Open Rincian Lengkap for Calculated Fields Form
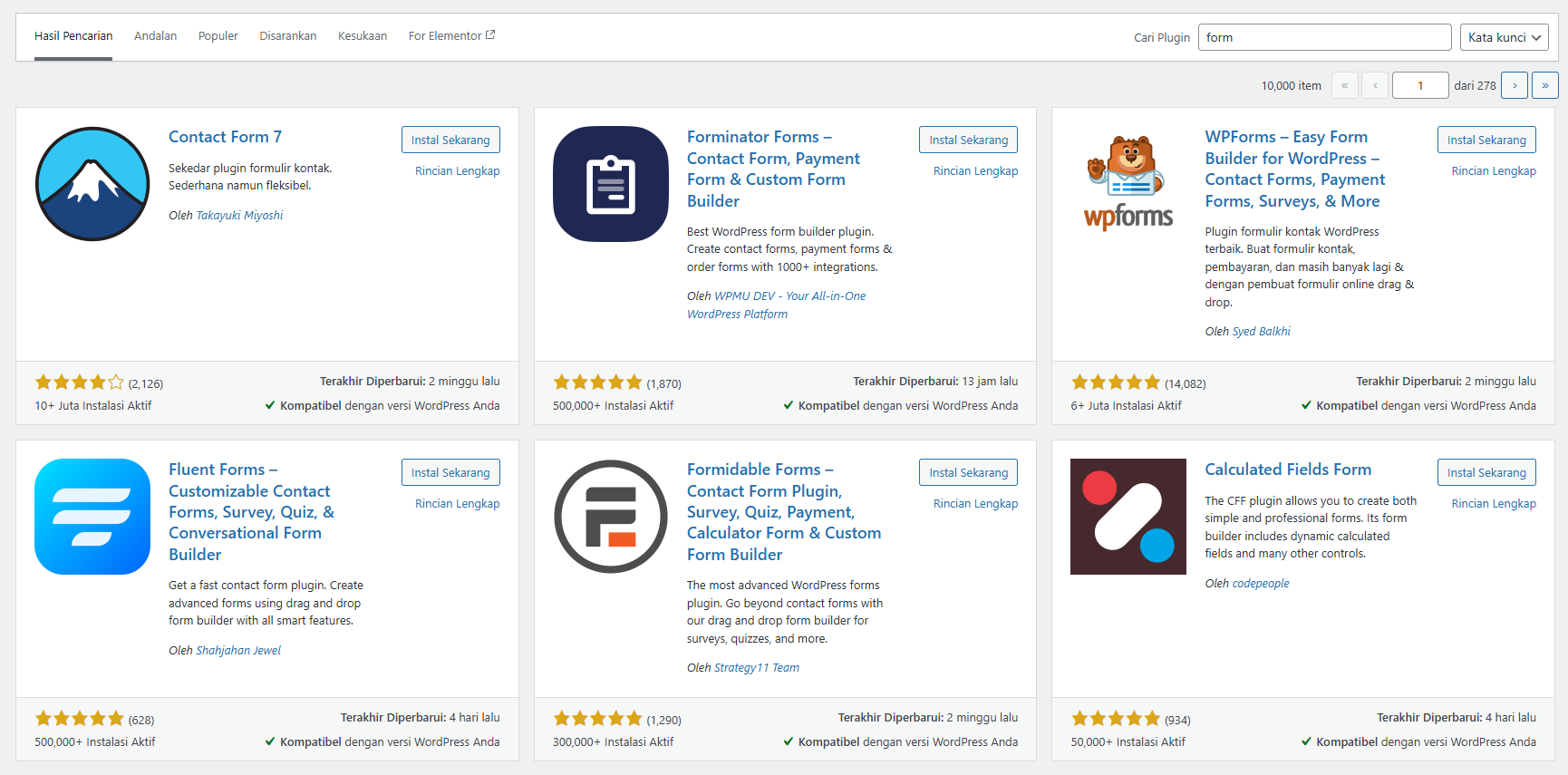Image resolution: width=1568 pixels, height=775 pixels. tap(1494, 503)
